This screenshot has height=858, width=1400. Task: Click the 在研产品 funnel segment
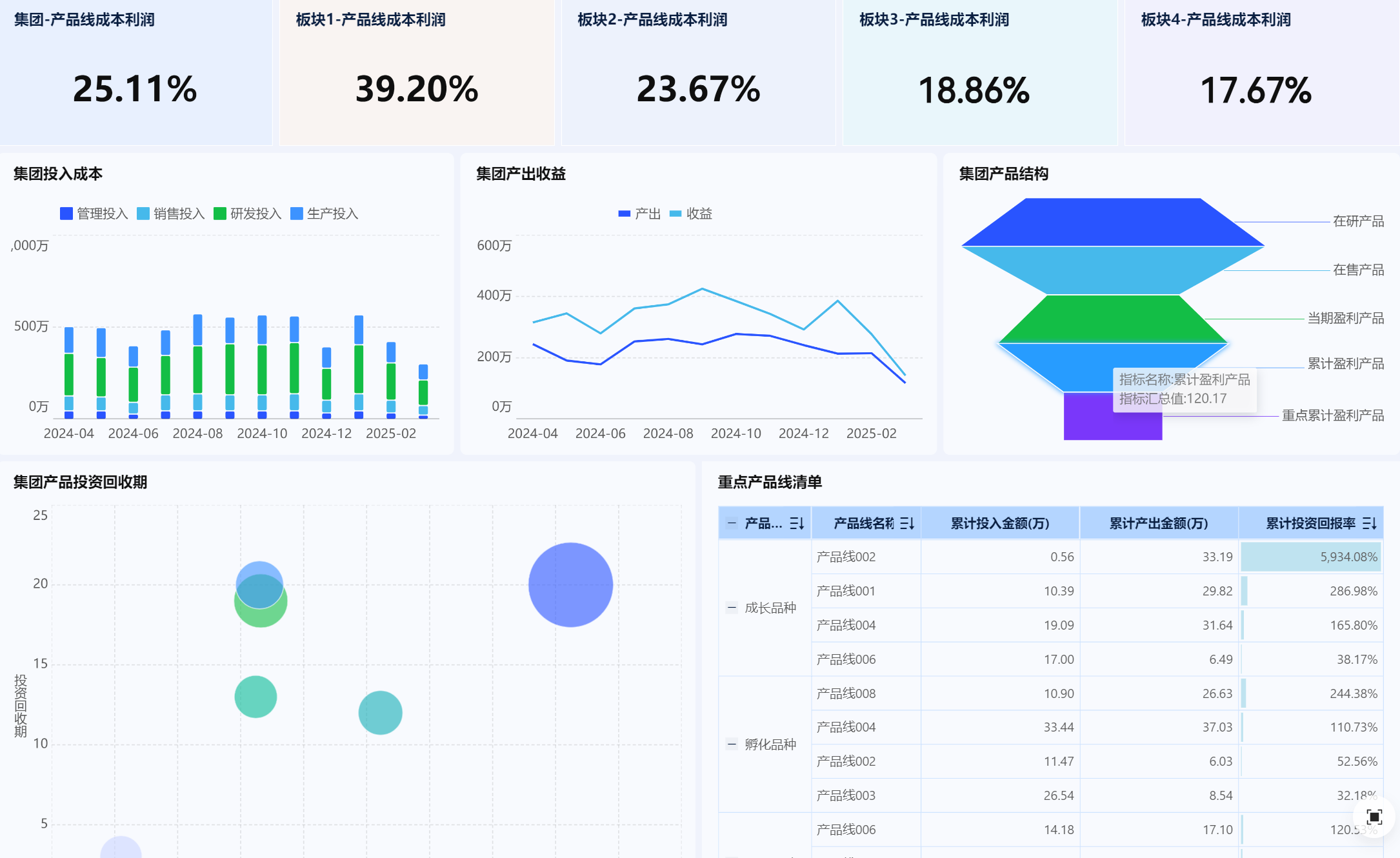(1112, 222)
